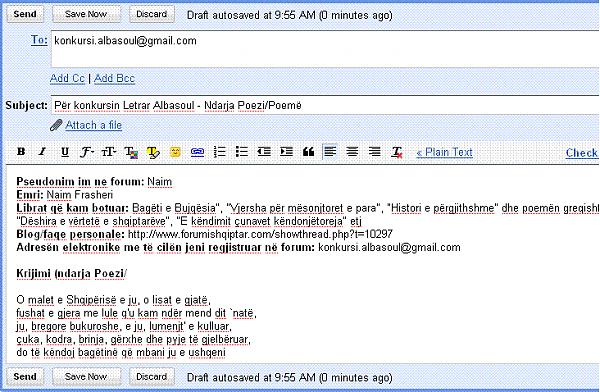Open the Check spelling link
The width and height of the screenshot is (600, 392).
(x=582, y=153)
